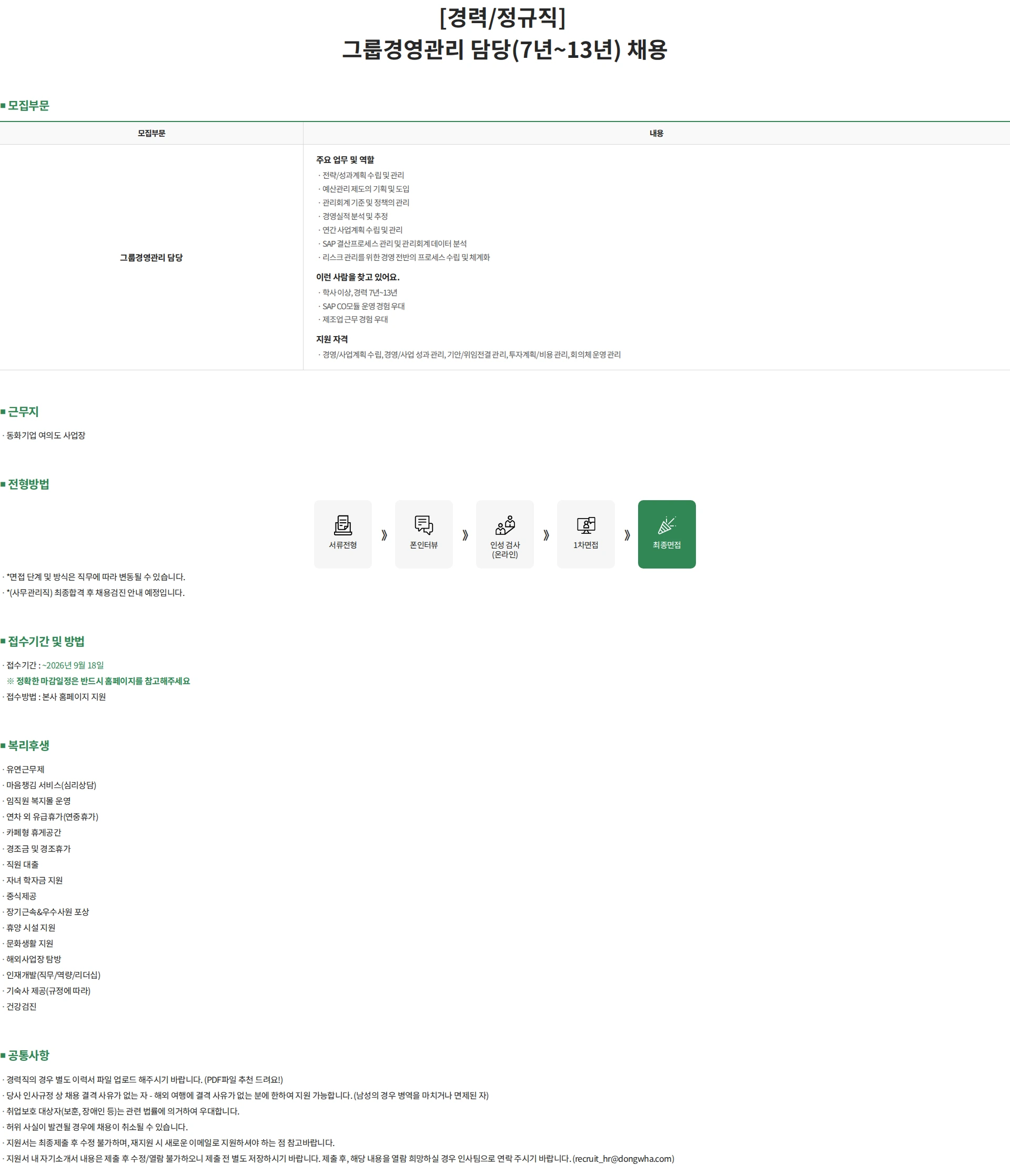Click the 접수기간 및 방법 heading
This screenshot has height=1176, width=1010.
click(x=46, y=641)
